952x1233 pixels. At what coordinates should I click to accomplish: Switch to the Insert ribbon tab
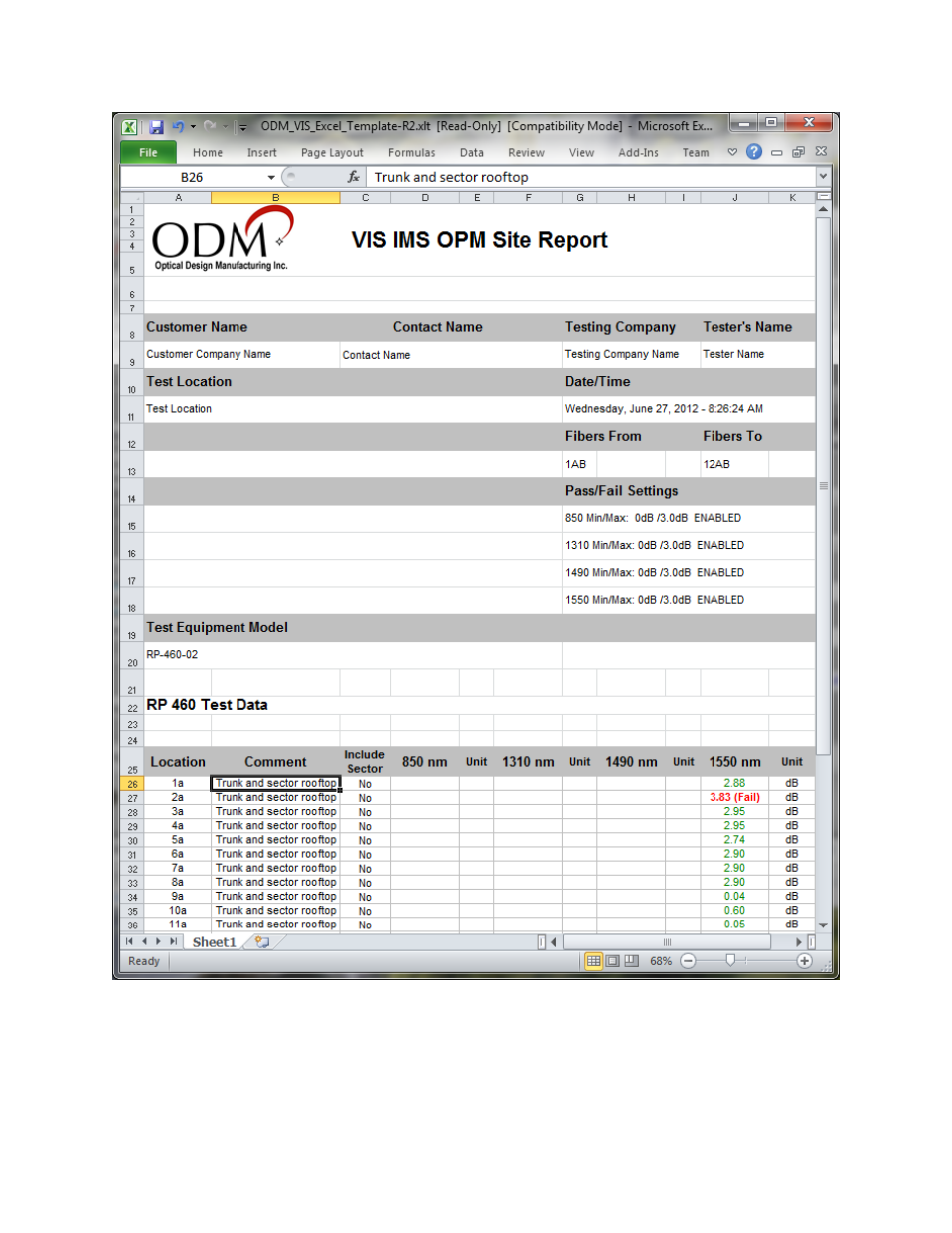tap(262, 153)
